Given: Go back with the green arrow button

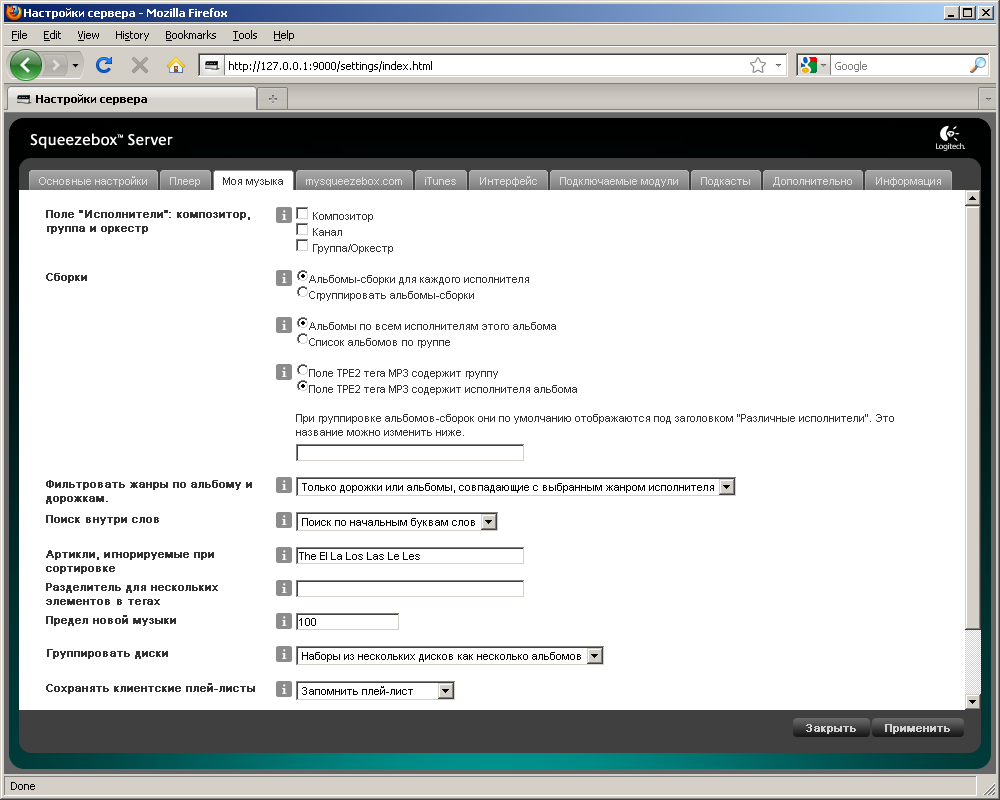Looking at the screenshot, I should [x=26, y=65].
